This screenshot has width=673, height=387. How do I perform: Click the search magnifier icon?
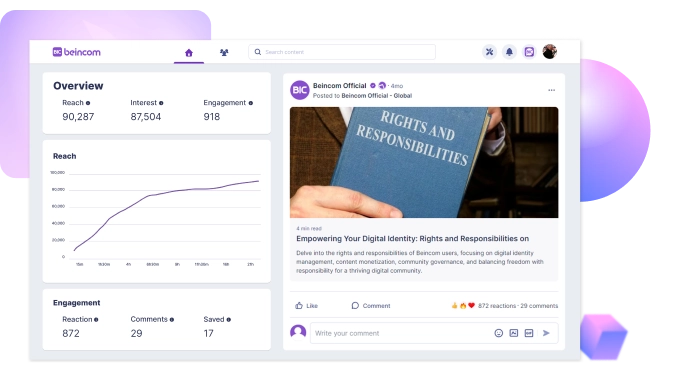(x=258, y=52)
